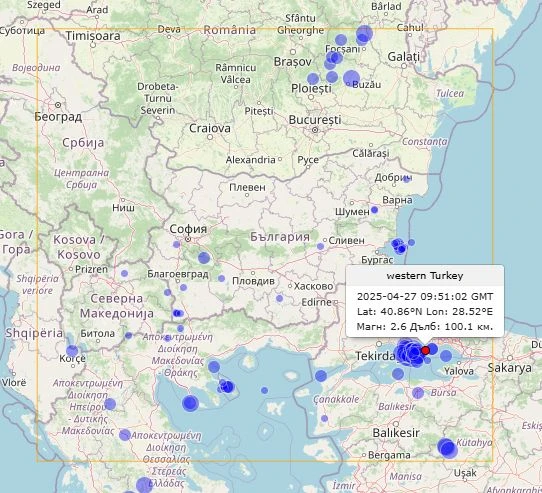Click the small isolated marker in Aegean Sea
This screenshot has height=493, width=542.
[264, 390]
